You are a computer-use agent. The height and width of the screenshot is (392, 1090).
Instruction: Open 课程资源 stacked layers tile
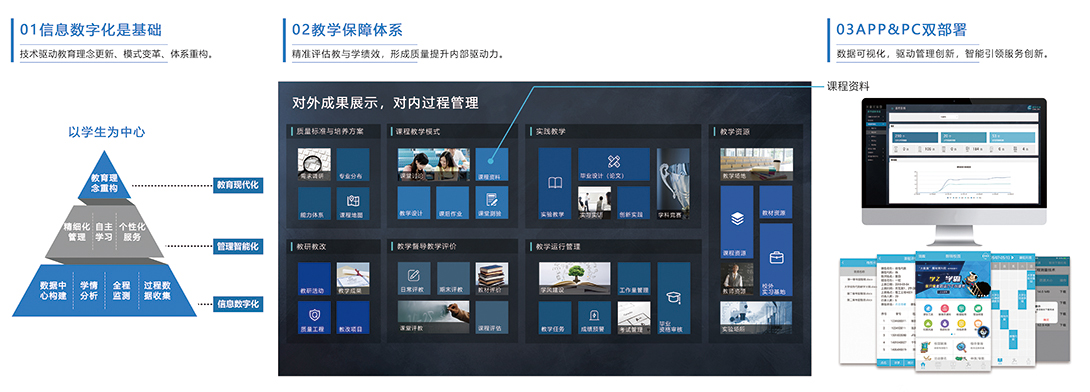[x=738, y=223]
